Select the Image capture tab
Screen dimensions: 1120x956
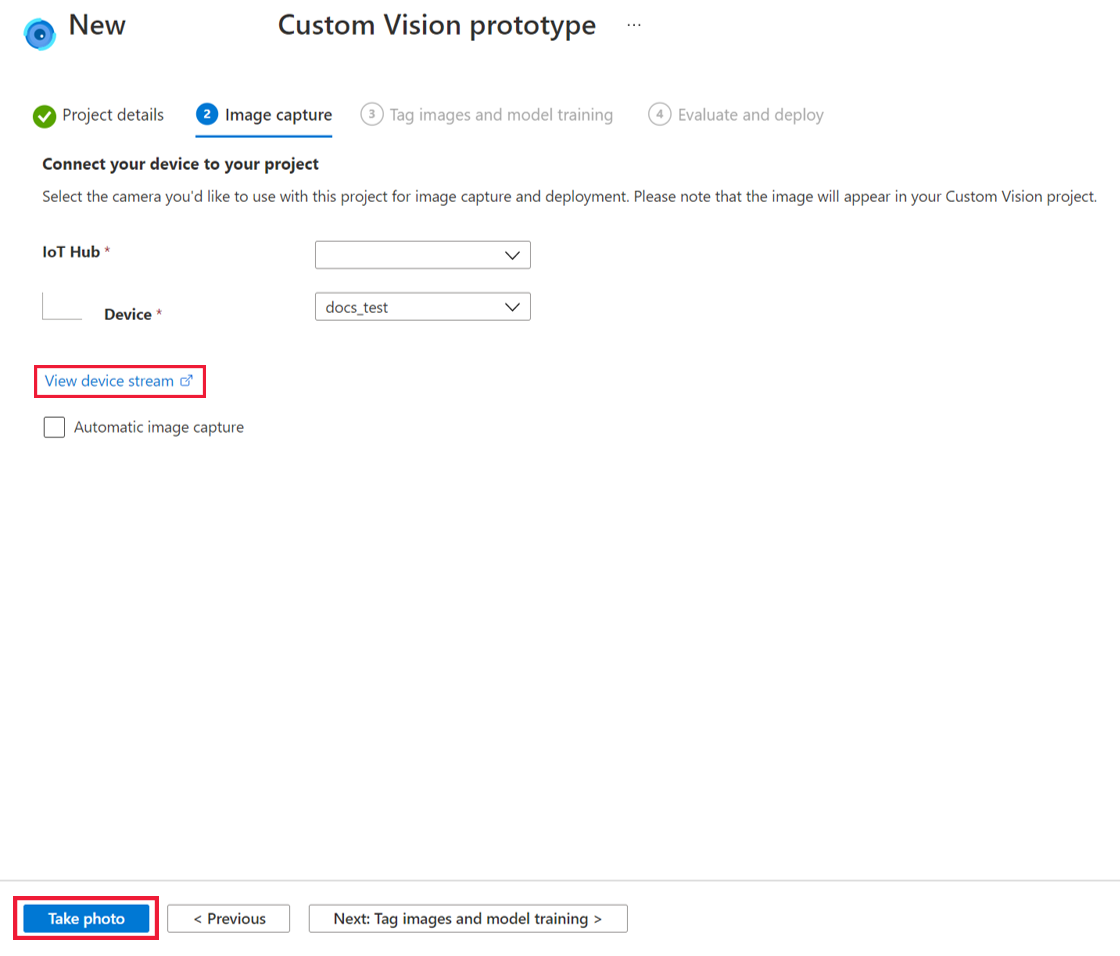coord(277,115)
